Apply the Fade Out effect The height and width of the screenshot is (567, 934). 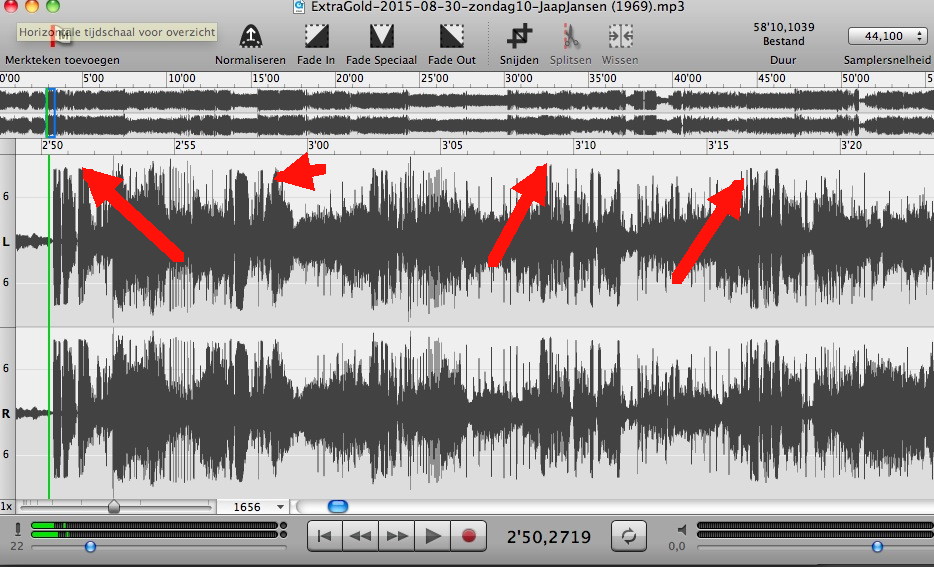(x=452, y=37)
